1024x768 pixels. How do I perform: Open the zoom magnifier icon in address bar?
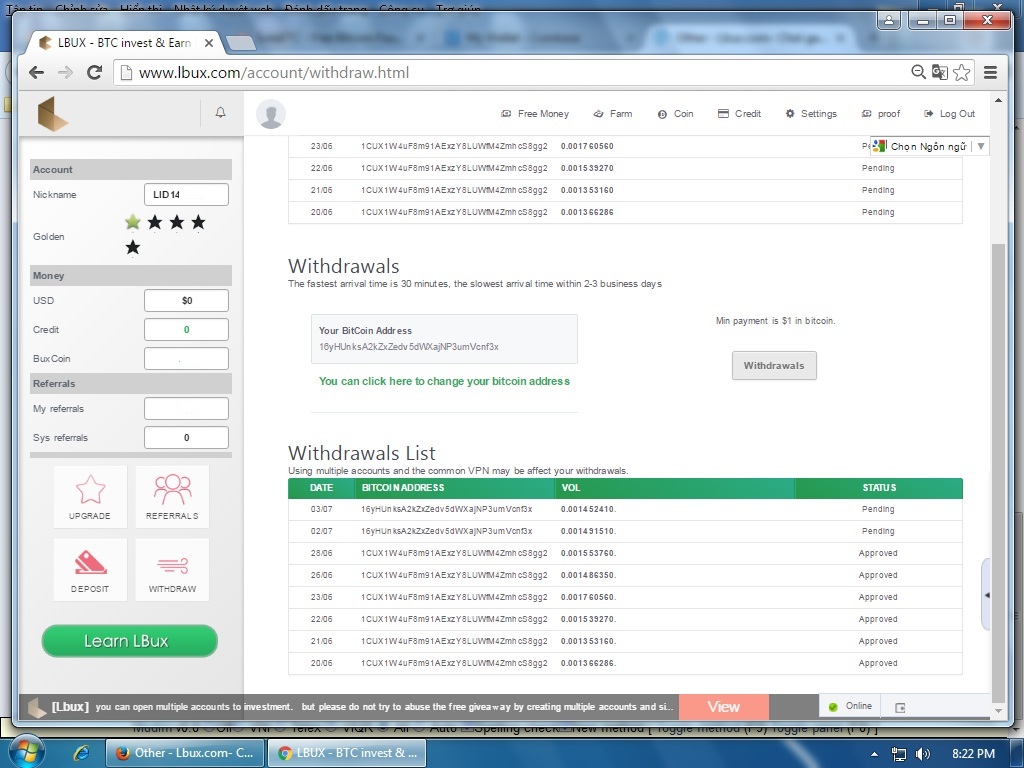pyautogui.click(x=918, y=72)
